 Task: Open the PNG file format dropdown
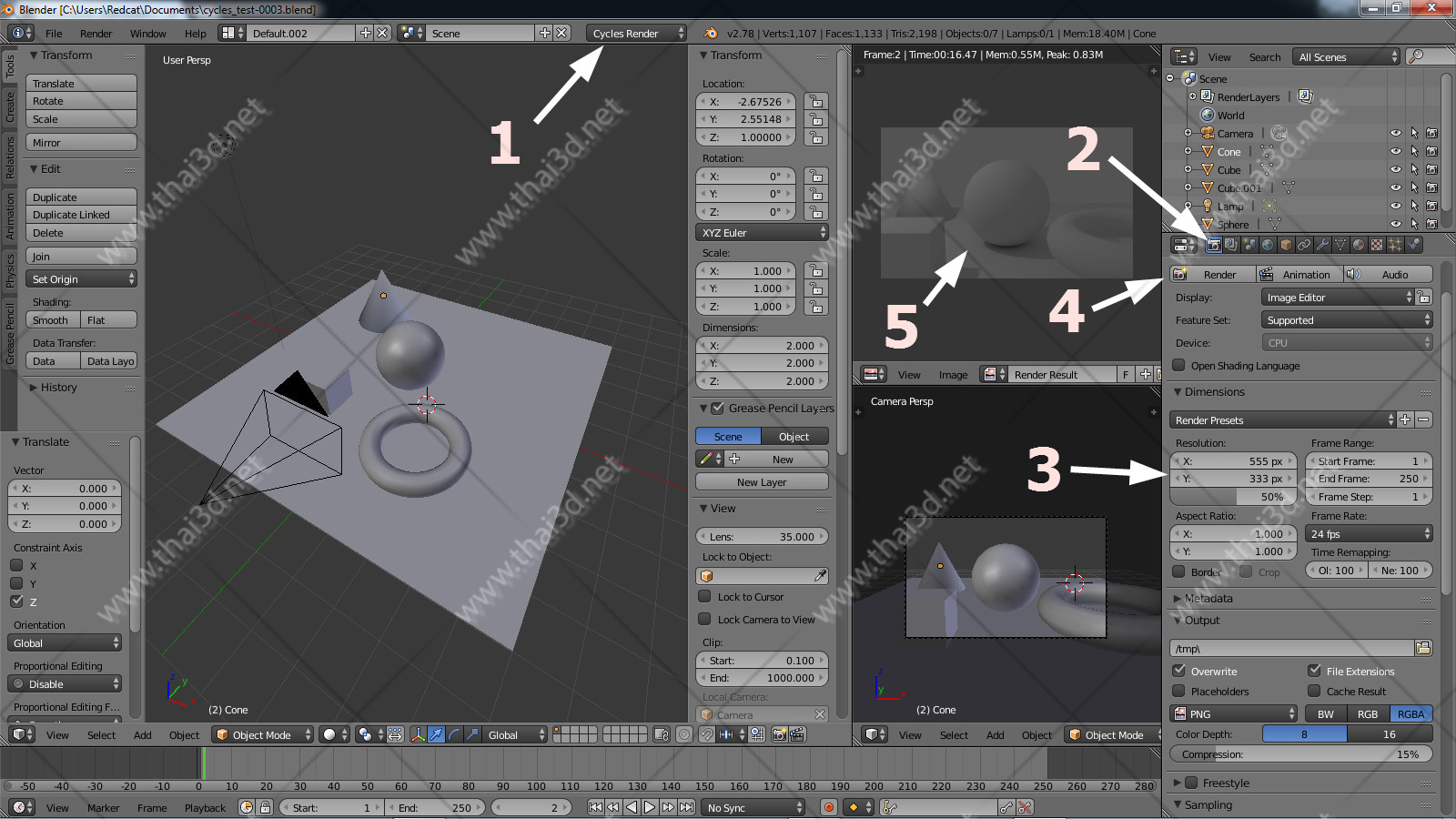1234,714
